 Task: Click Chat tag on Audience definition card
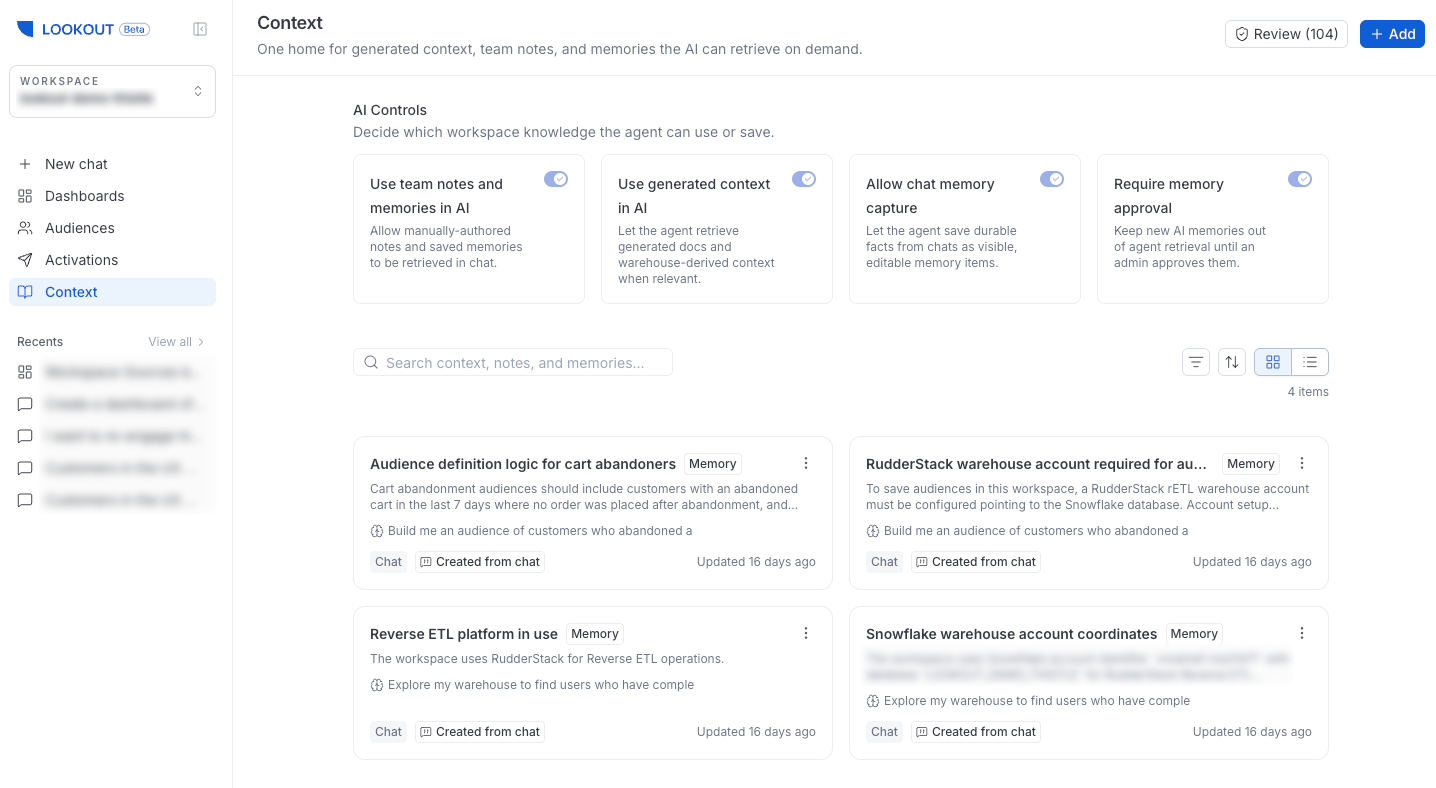click(x=388, y=562)
